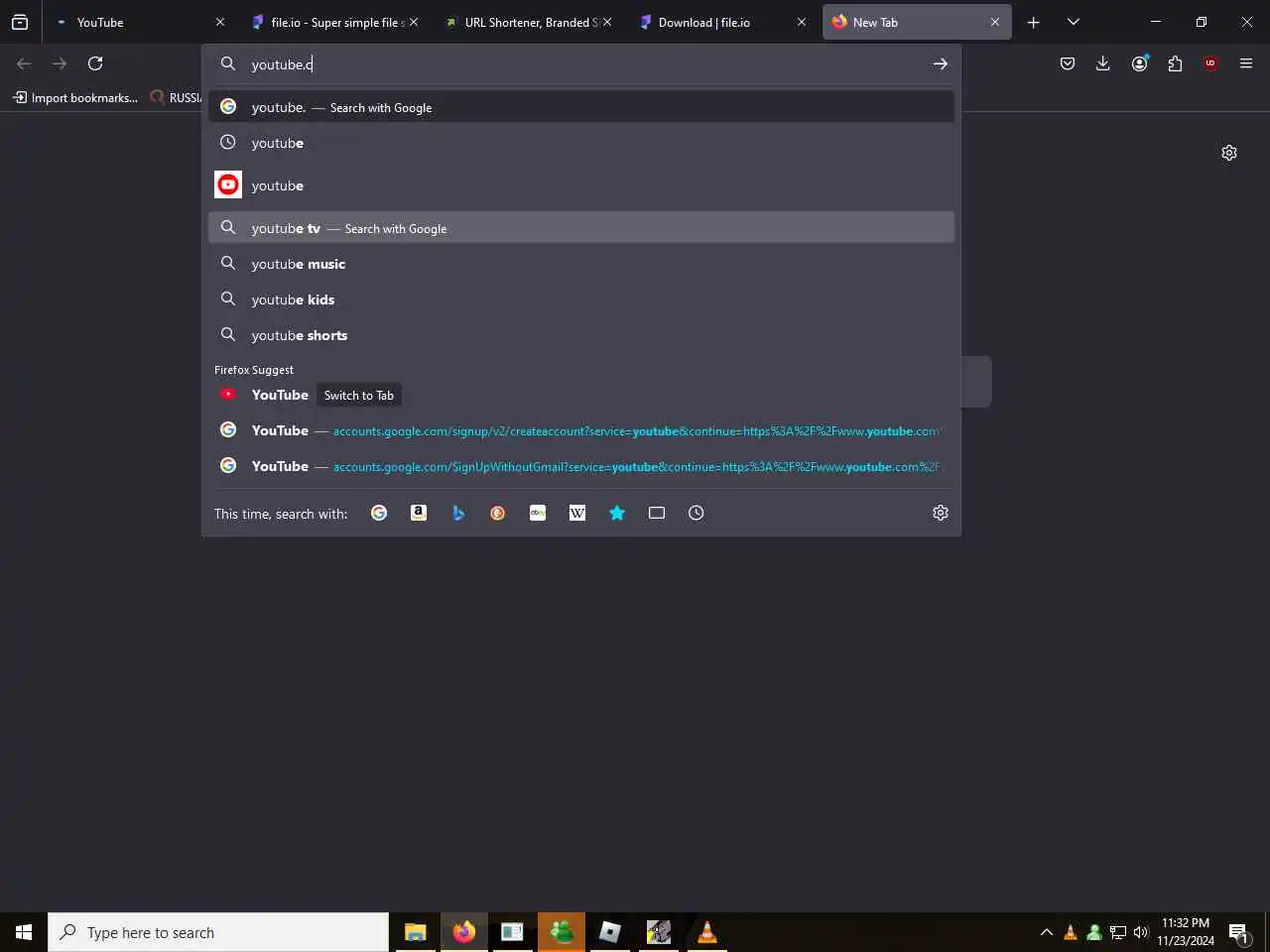The height and width of the screenshot is (952, 1270).
Task: Search this time with Amazon
Action: (x=419, y=513)
